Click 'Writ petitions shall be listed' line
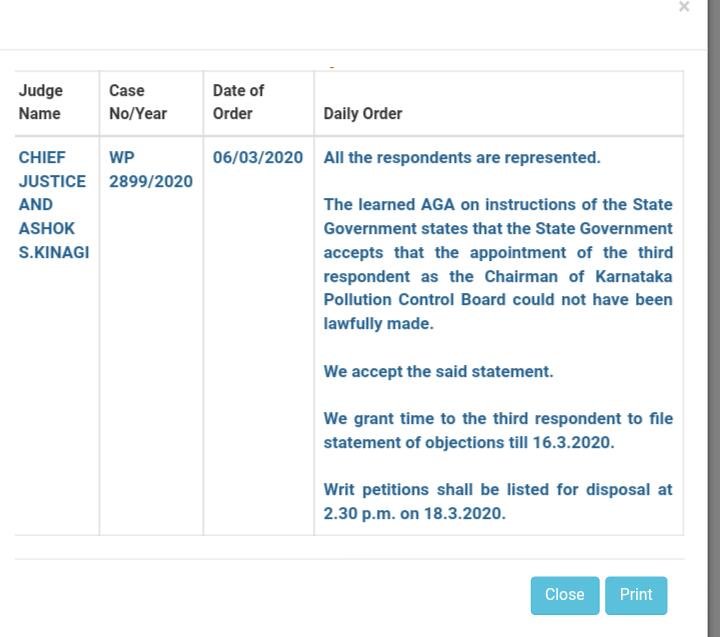 click(440, 490)
